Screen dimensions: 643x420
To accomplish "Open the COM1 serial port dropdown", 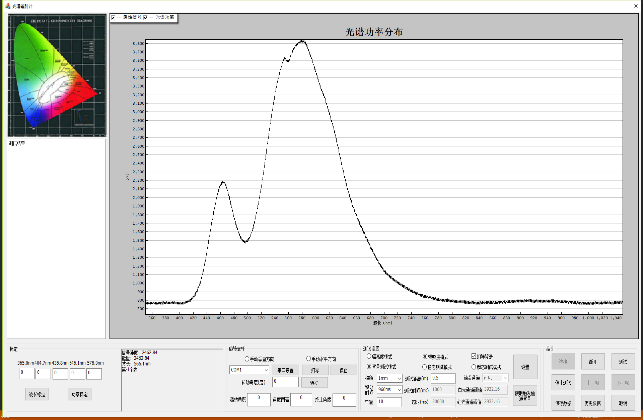I will click(249, 370).
